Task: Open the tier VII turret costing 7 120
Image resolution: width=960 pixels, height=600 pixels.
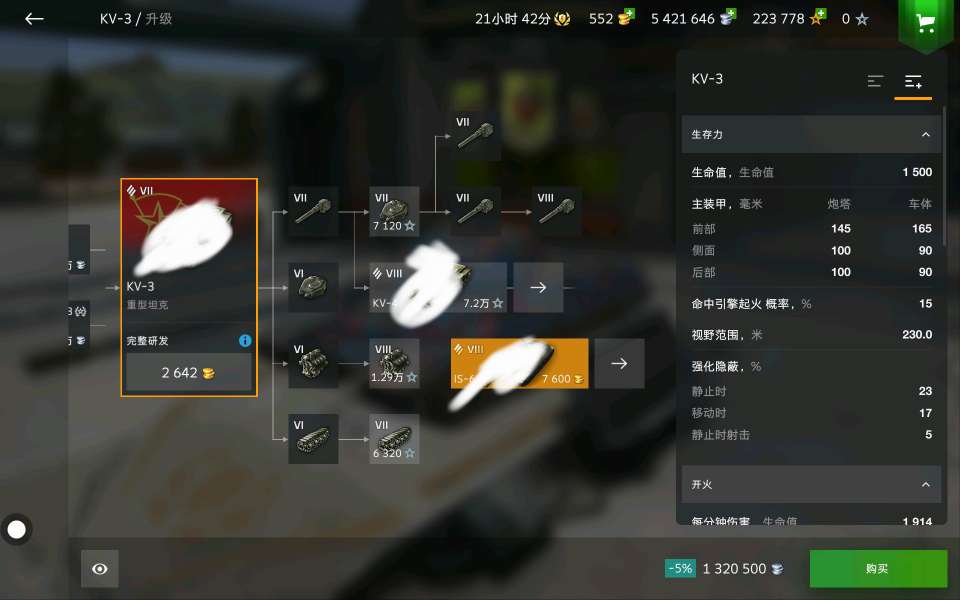Action: click(394, 211)
